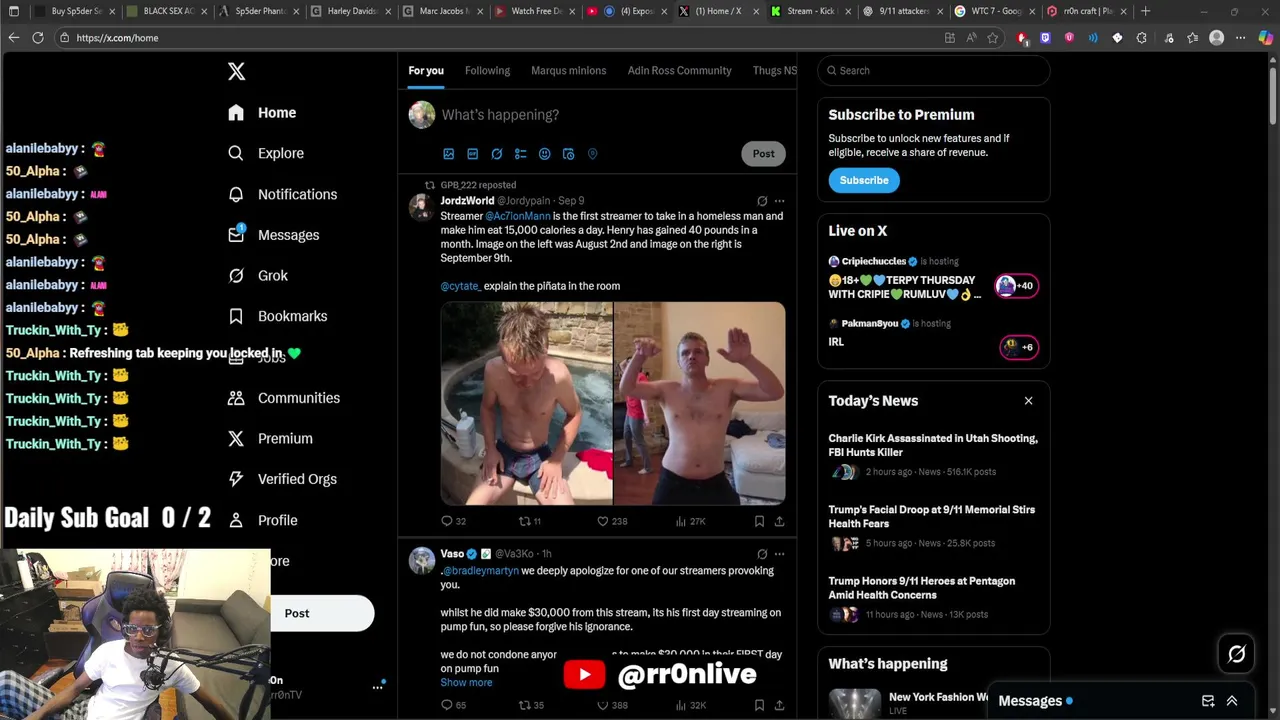
Task: Open @Ac7ionMann mention link
Action: [x=518, y=216]
